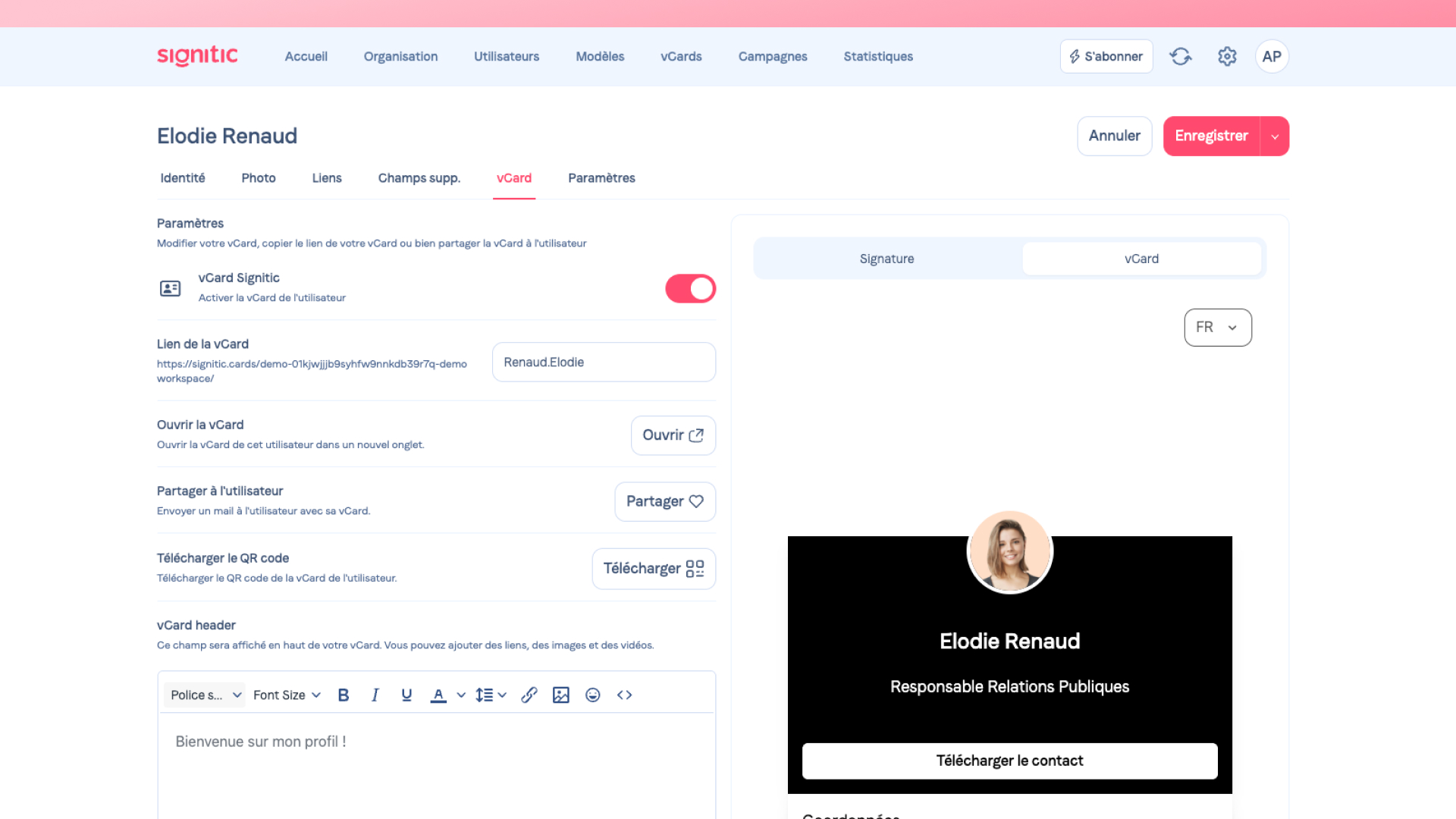Apply italic formatting in editor

click(375, 695)
